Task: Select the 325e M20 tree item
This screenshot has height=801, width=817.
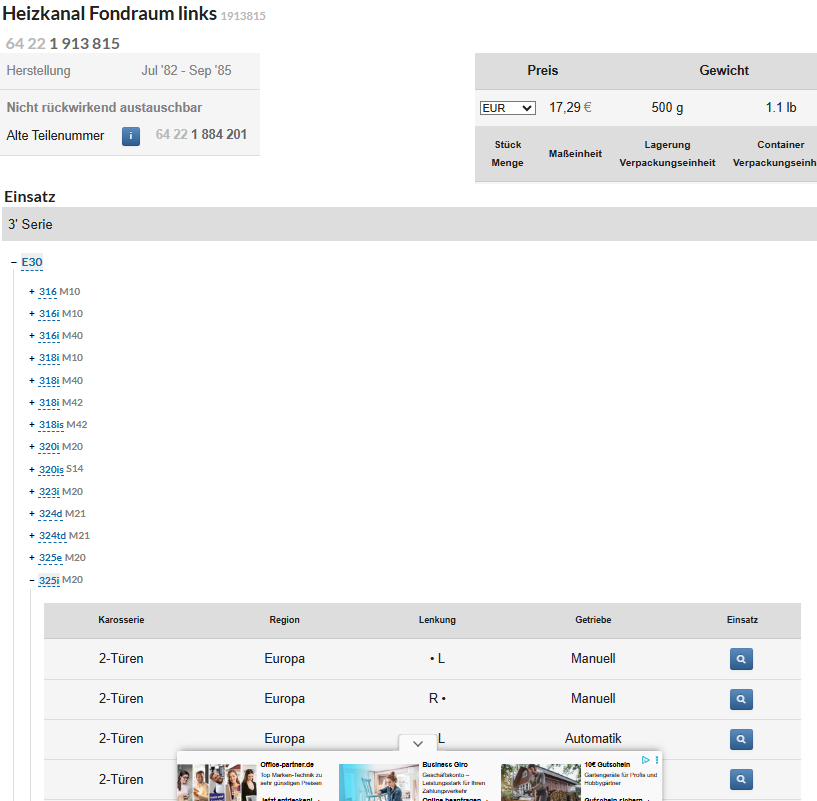Action: (x=50, y=558)
